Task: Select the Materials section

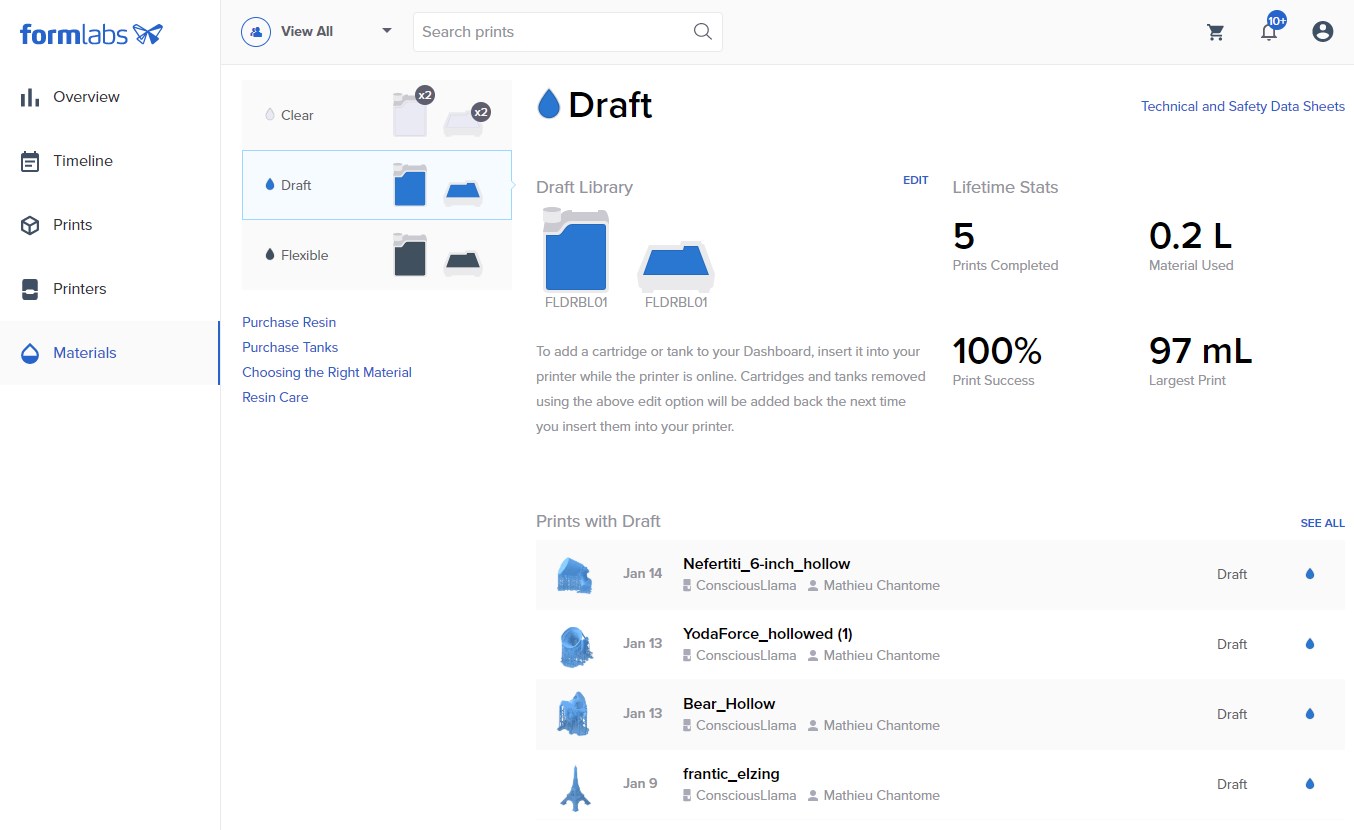Action: click(110, 353)
